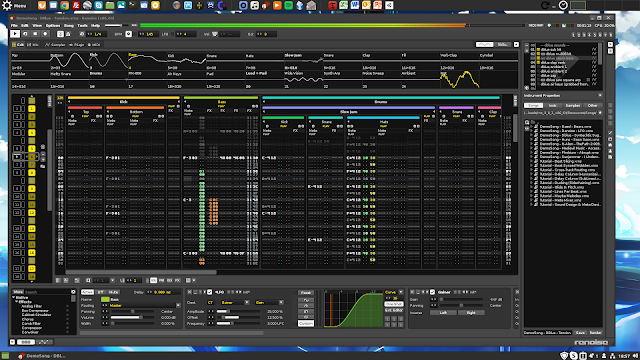Open the Options menu
Viewport: 640px width, 360px height.
tap(53, 25)
